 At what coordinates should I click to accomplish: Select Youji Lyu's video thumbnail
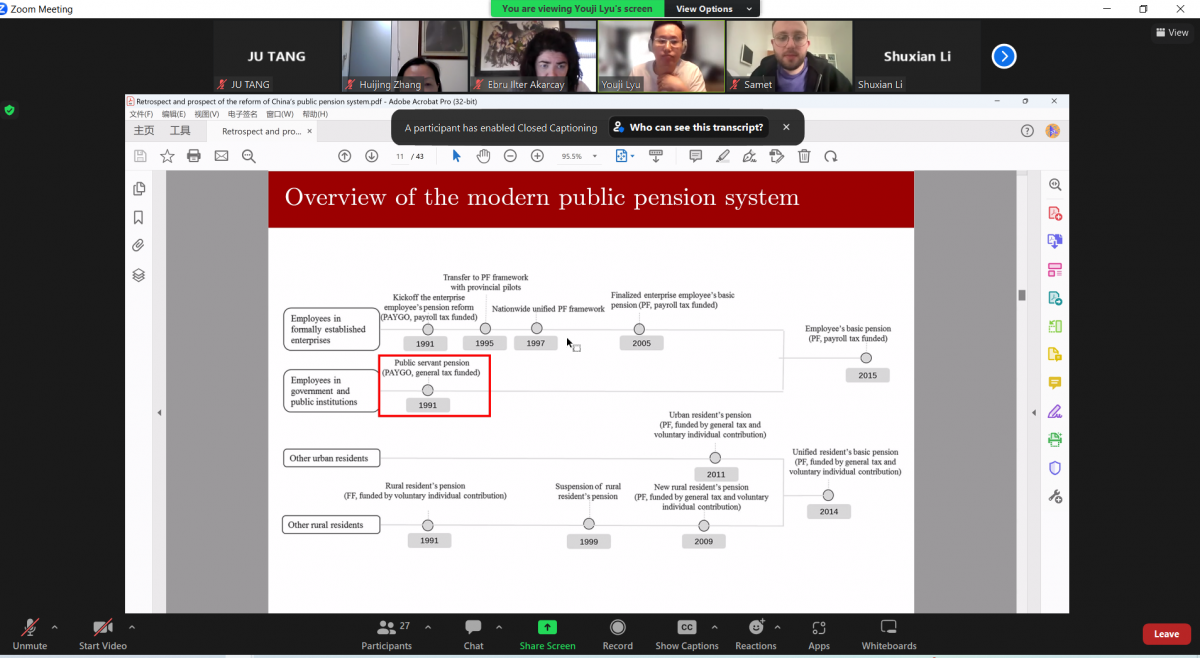(x=660, y=56)
